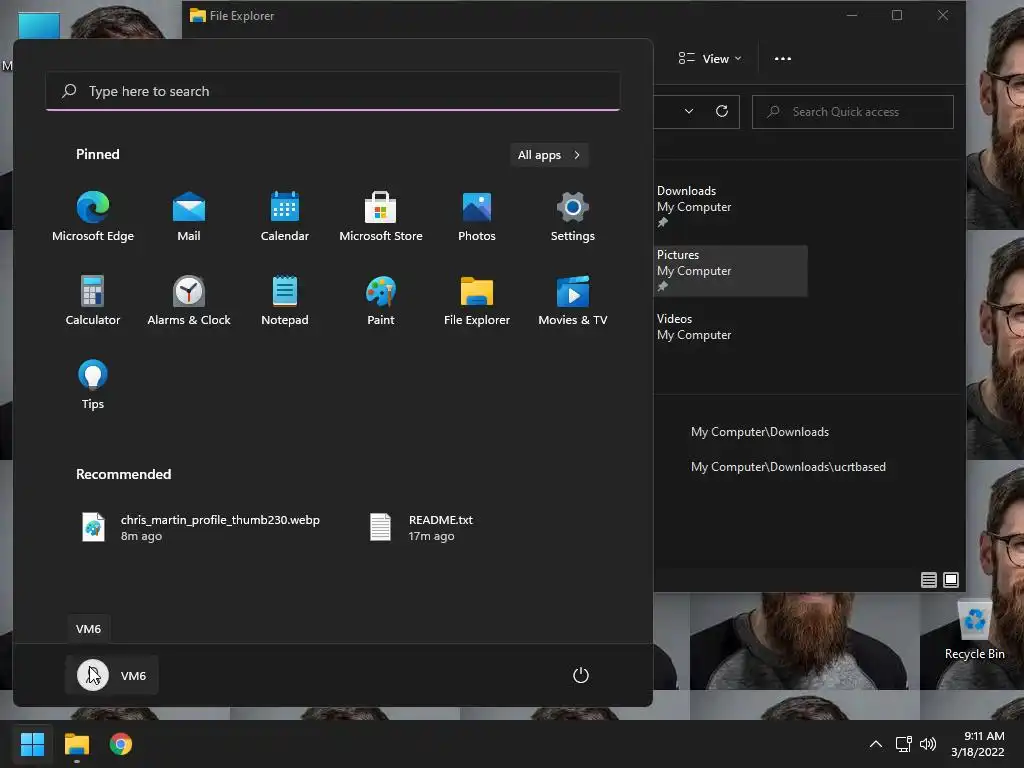
Task: Open Notepad from pinned apps
Action: click(x=285, y=300)
